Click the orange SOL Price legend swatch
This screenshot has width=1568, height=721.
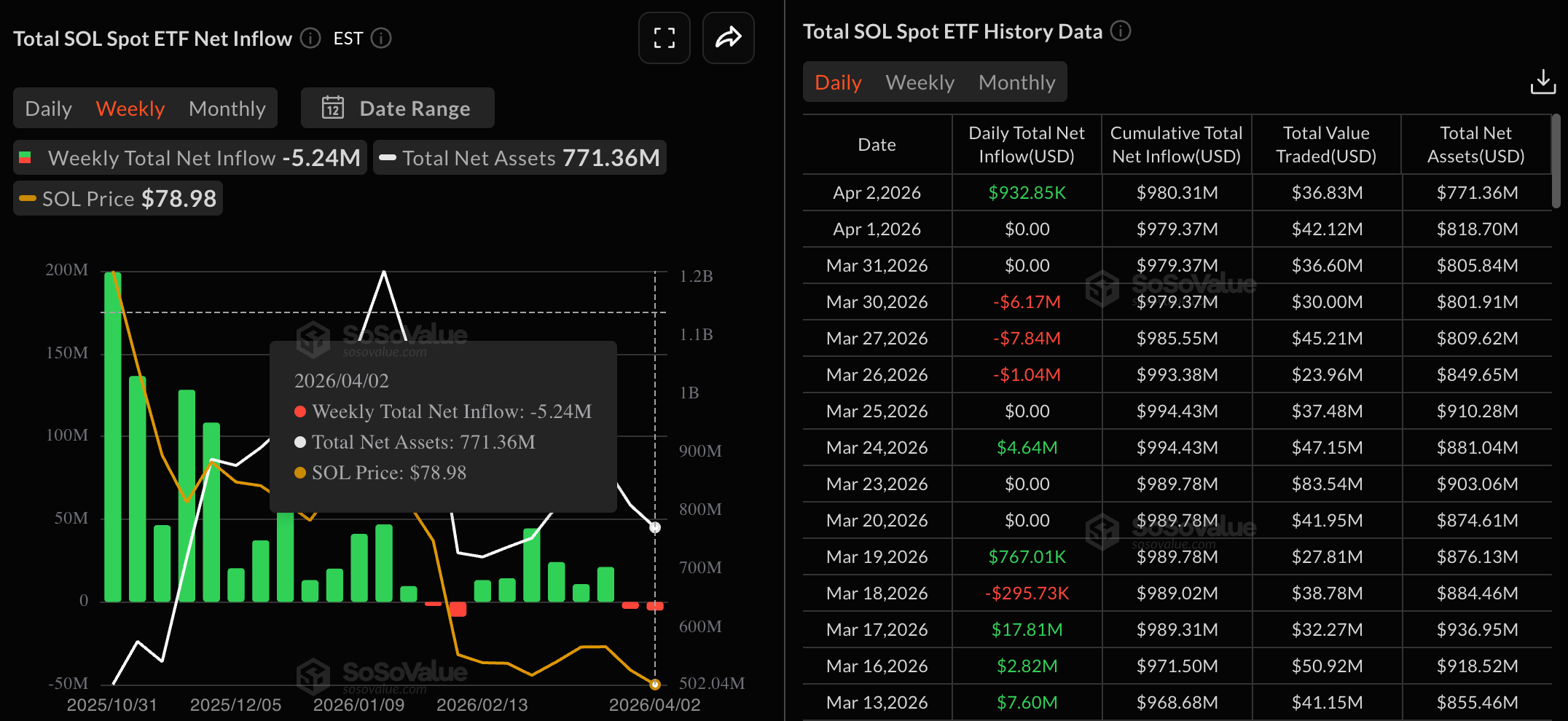[28, 199]
